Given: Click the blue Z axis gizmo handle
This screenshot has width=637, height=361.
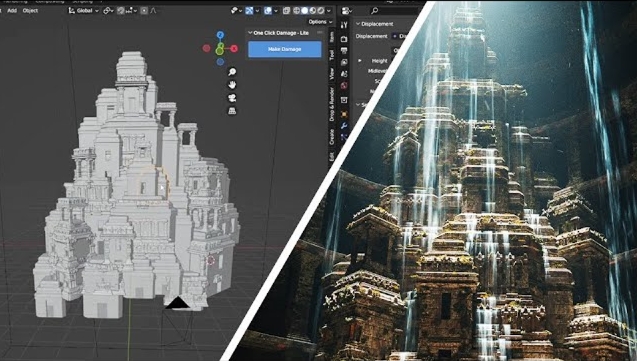Looking at the screenshot, I should click(x=220, y=35).
